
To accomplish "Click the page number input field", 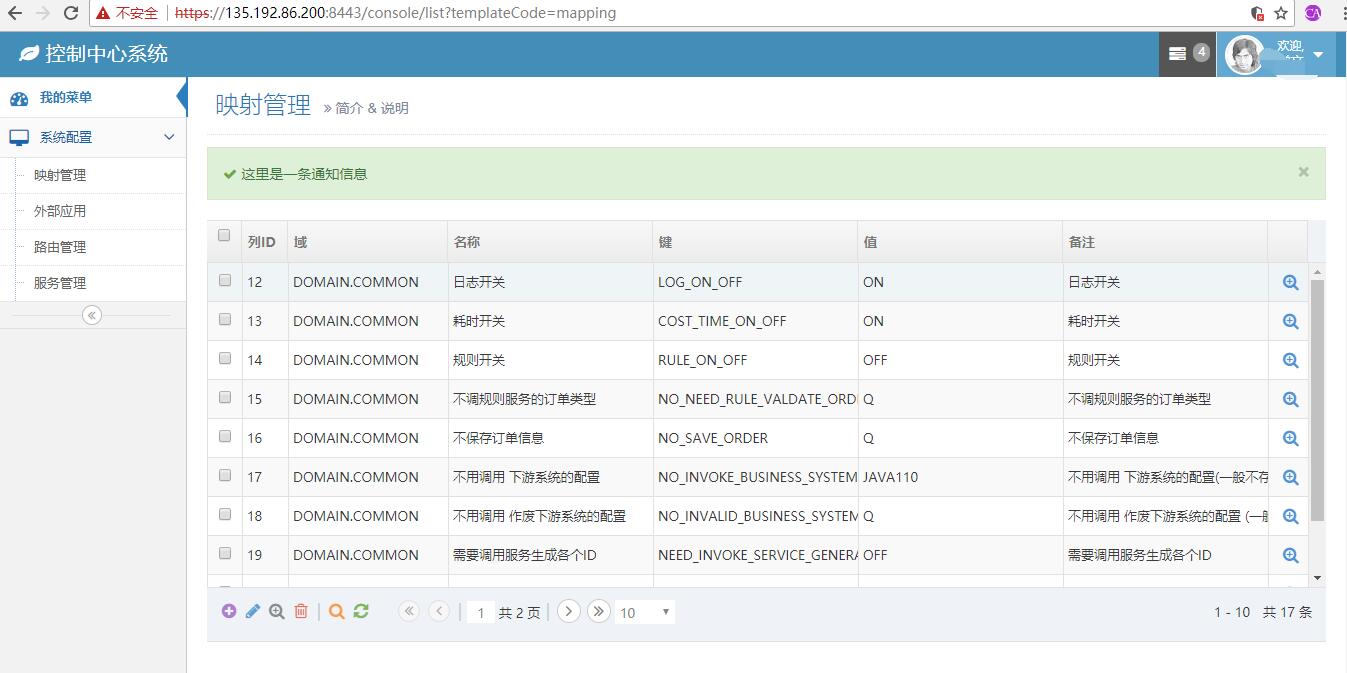I will coord(481,612).
